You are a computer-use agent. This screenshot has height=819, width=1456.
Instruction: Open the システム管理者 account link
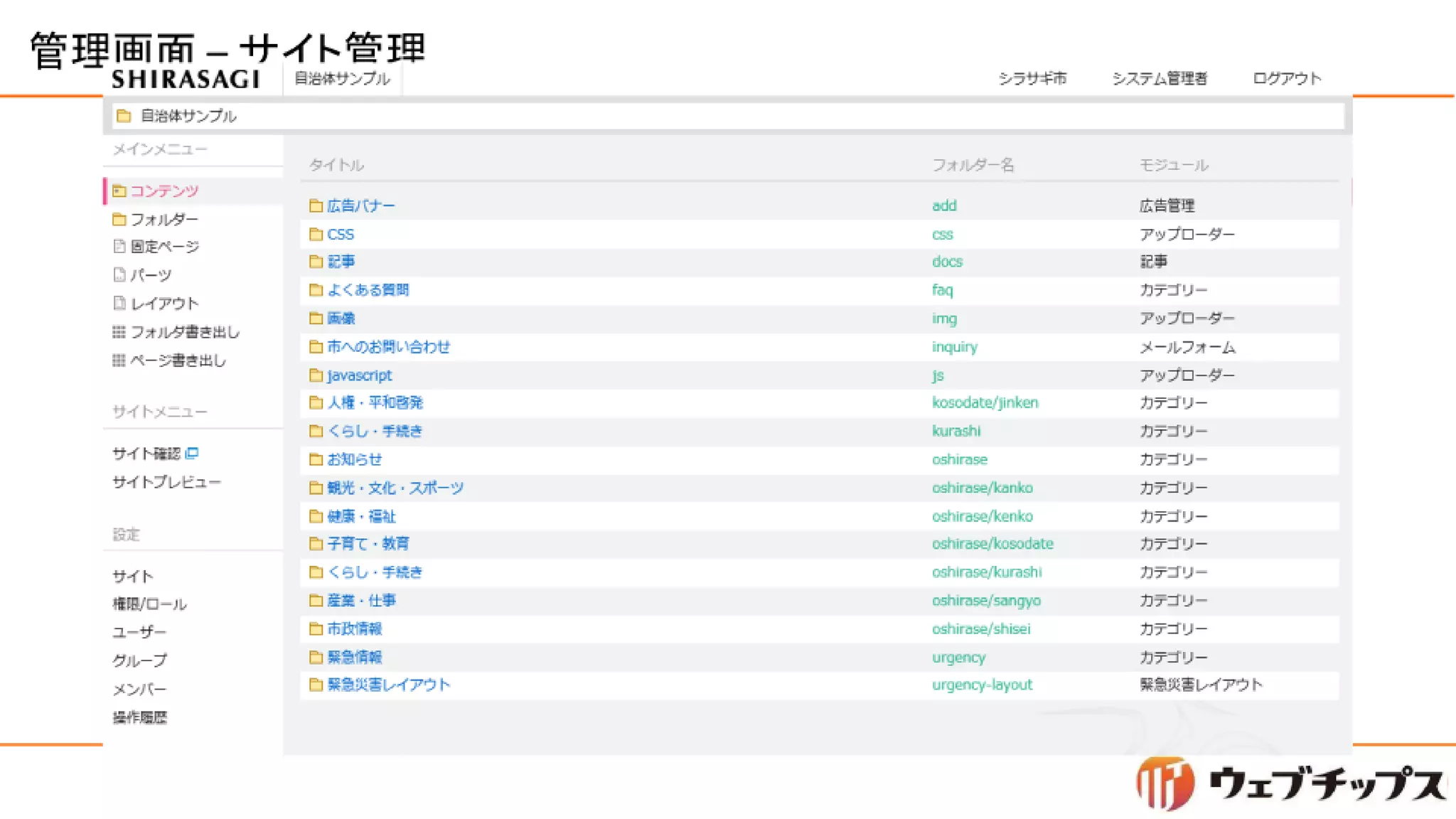tap(1159, 79)
